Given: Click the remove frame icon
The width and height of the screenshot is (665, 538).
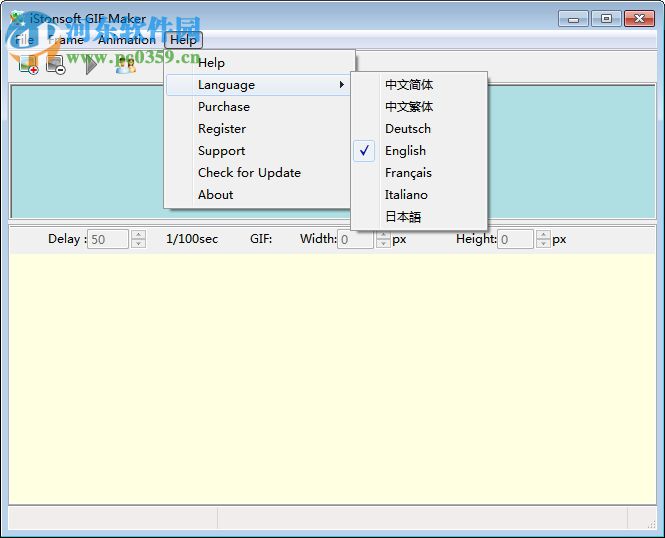Looking at the screenshot, I should (x=56, y=65).
